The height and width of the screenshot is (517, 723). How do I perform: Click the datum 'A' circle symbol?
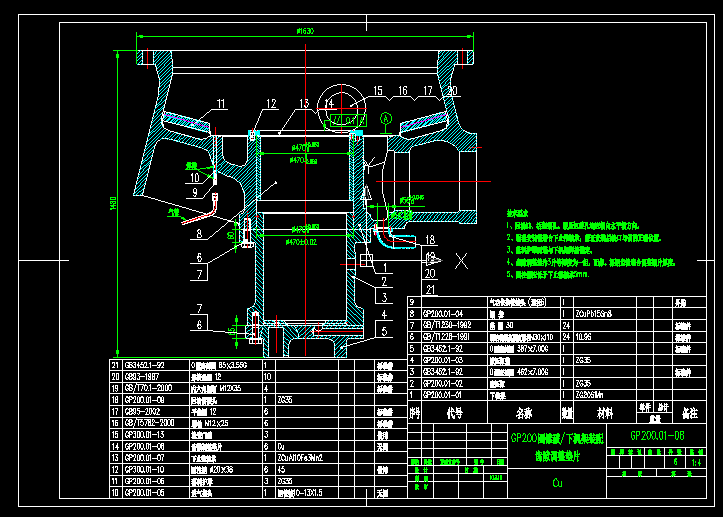coord(386,119)
